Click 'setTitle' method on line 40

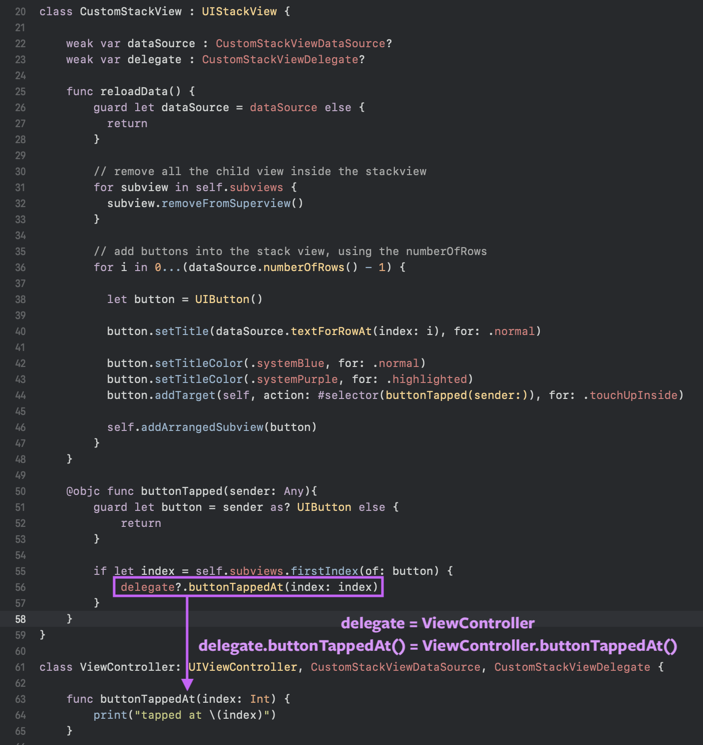182,331
